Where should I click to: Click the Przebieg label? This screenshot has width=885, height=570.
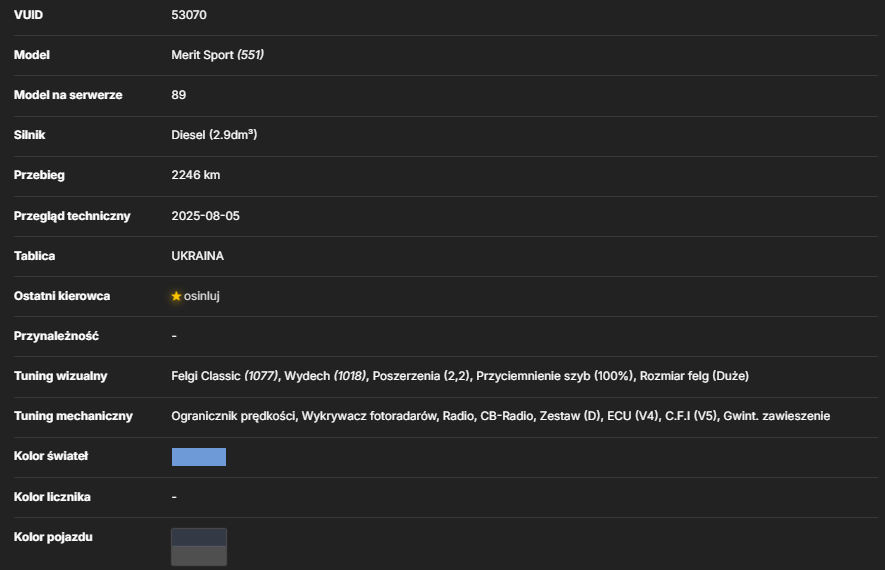coord(39,175)
